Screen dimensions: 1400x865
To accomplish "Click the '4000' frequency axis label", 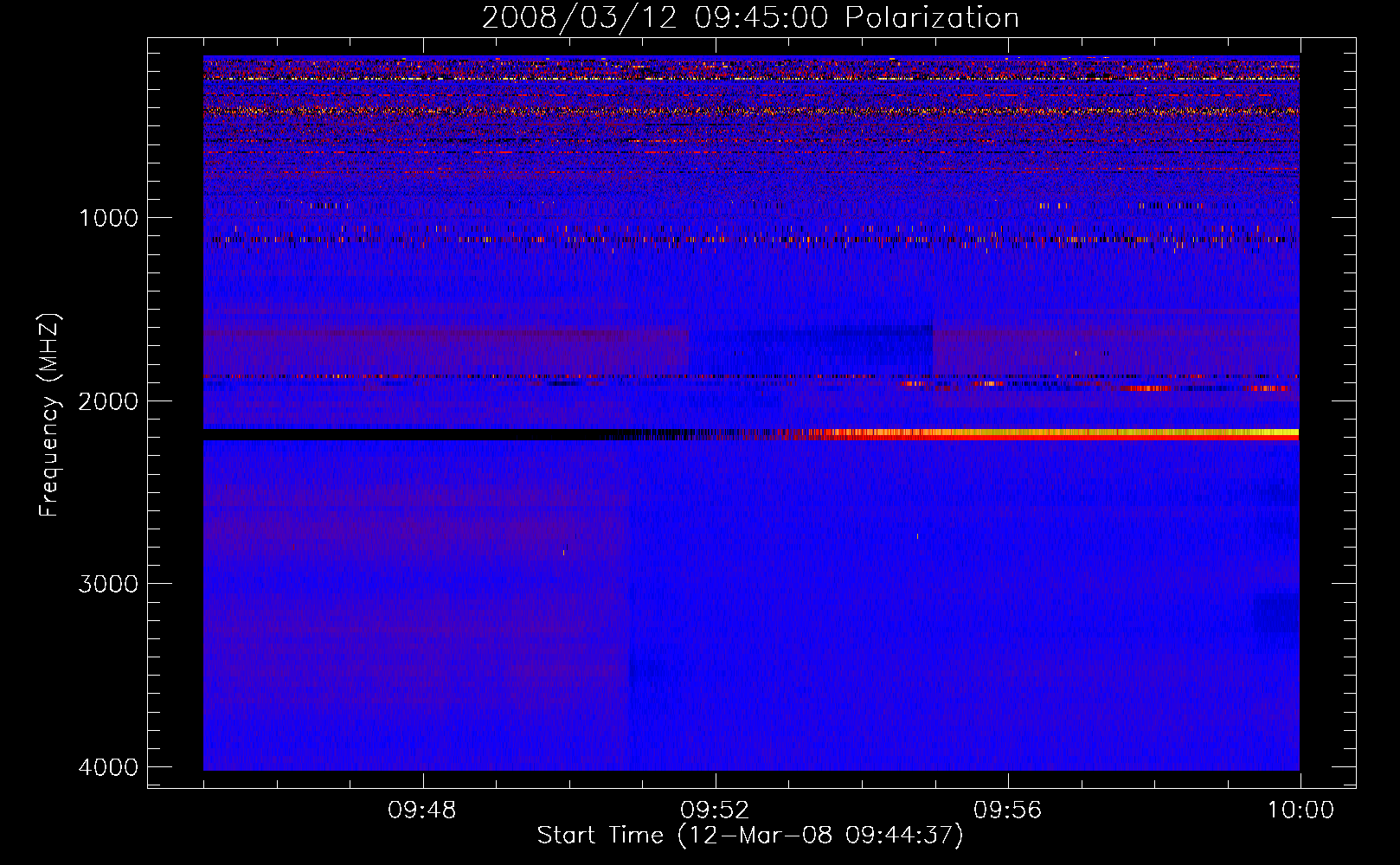I will [x=108, y=767].
